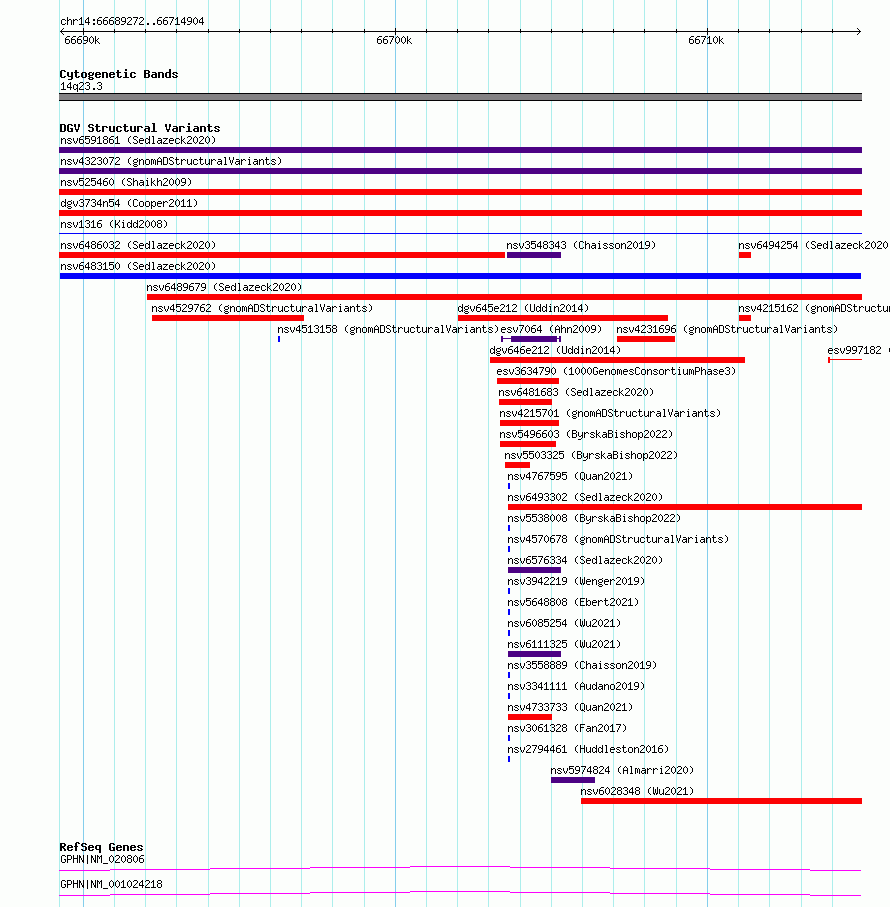
Task: Click the nsv6591861 (Sedlazeck2020) variant label
Action: click(138, 141)
